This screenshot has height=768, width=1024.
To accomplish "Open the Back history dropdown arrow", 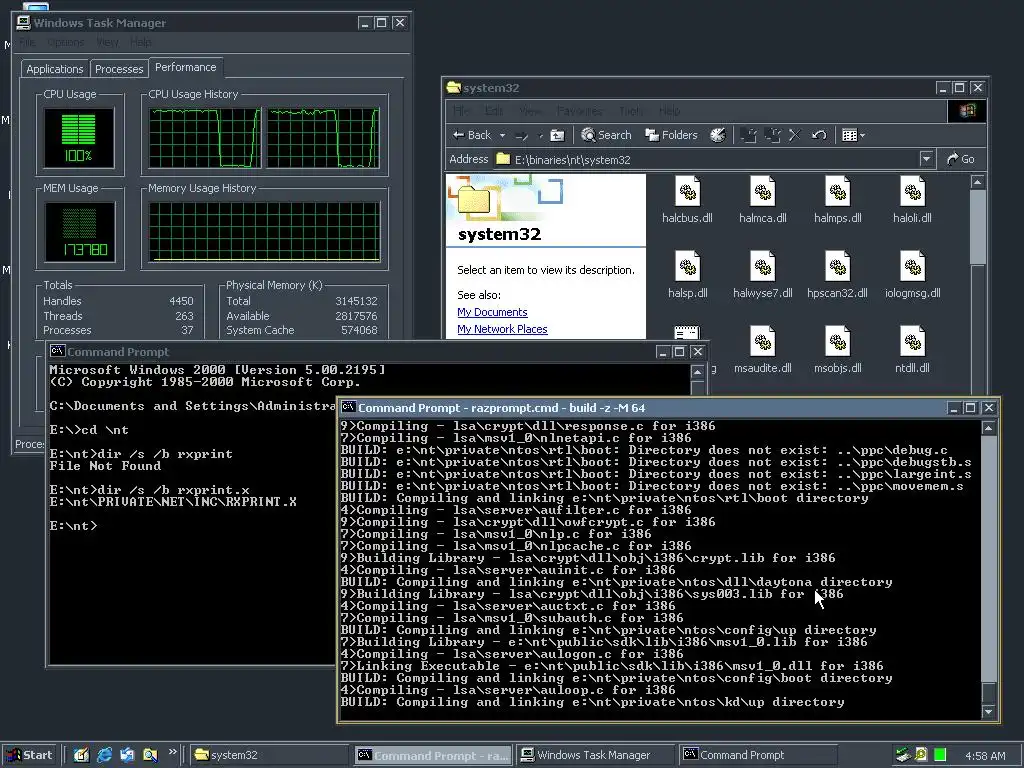I will [502, 136].
